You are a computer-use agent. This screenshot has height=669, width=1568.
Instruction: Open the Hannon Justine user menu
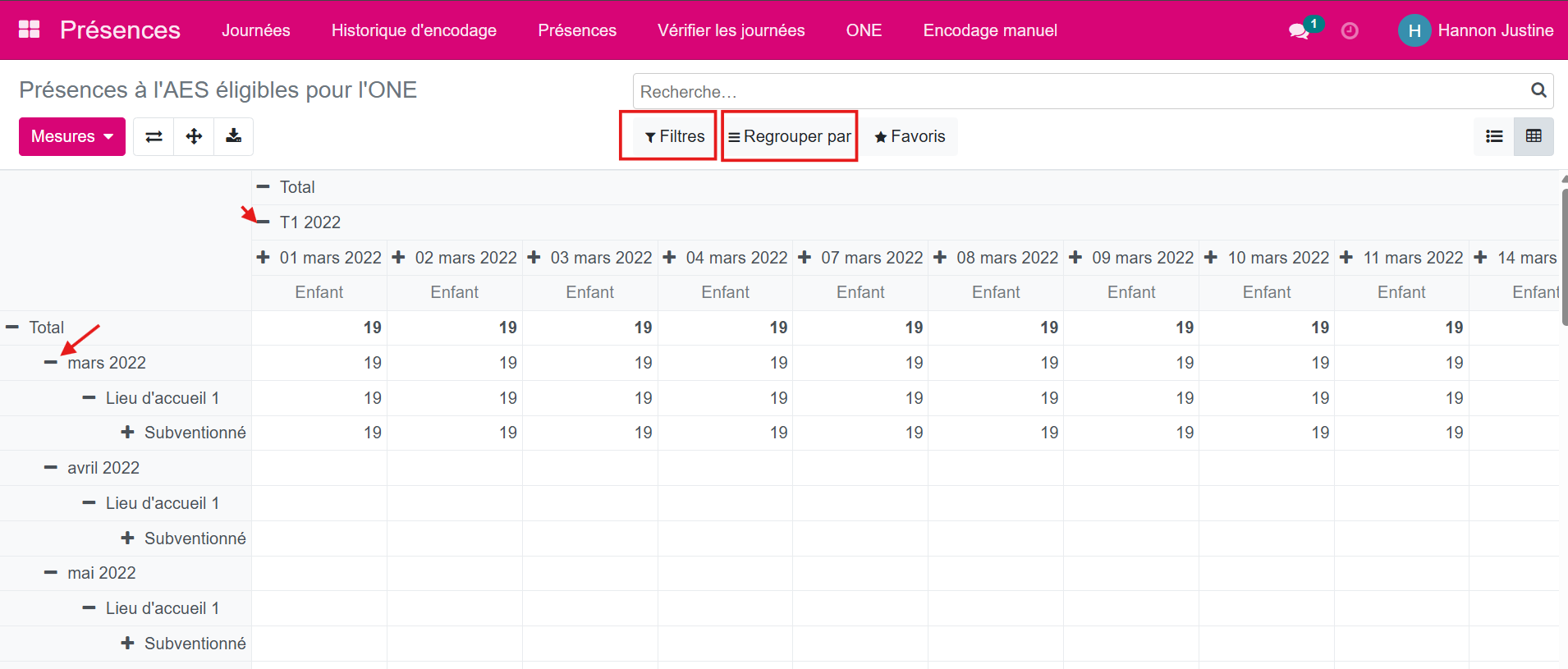(1476, 30)
